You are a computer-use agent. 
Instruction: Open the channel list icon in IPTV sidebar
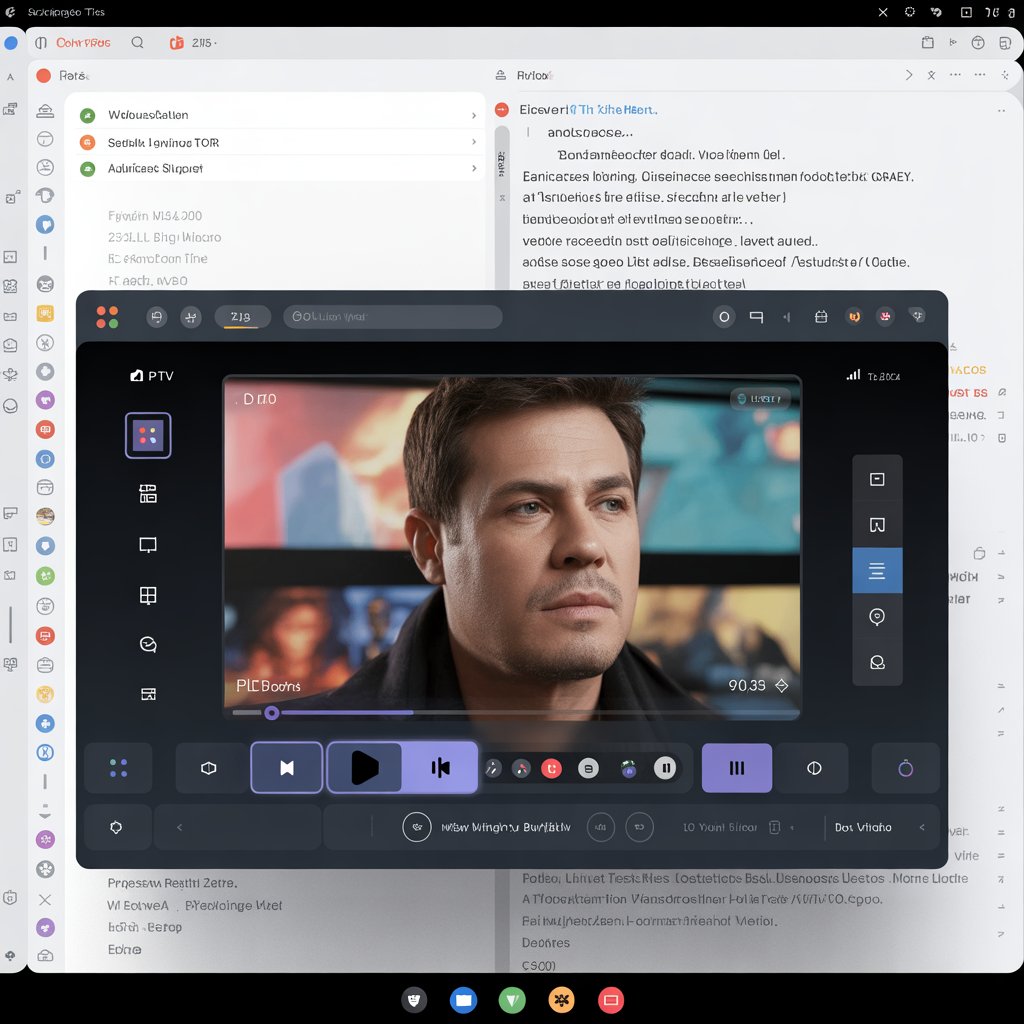[148, 492]
